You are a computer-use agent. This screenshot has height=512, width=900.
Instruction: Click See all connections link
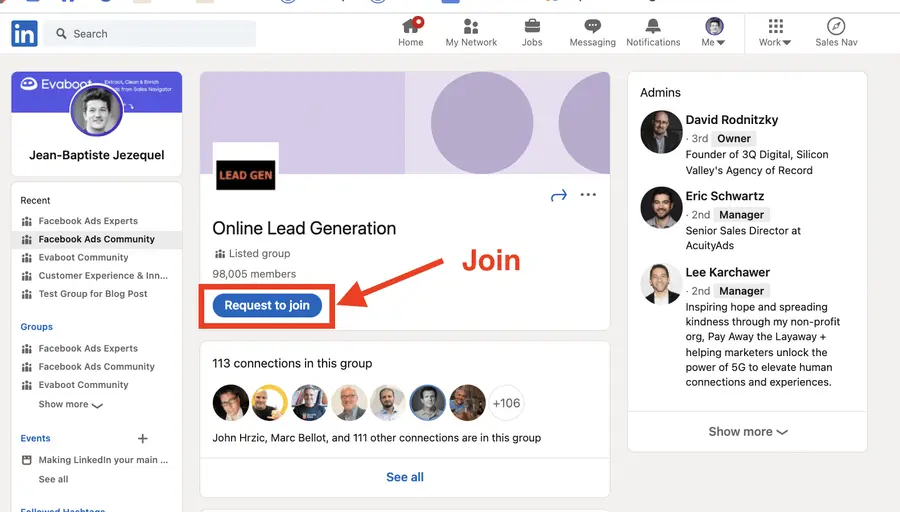(x=405, y=477)
